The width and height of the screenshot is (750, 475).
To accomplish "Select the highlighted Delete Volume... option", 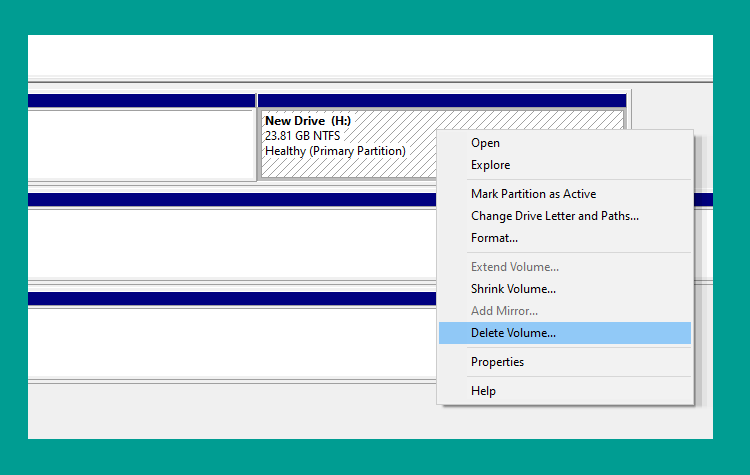I will coord(564,333).
